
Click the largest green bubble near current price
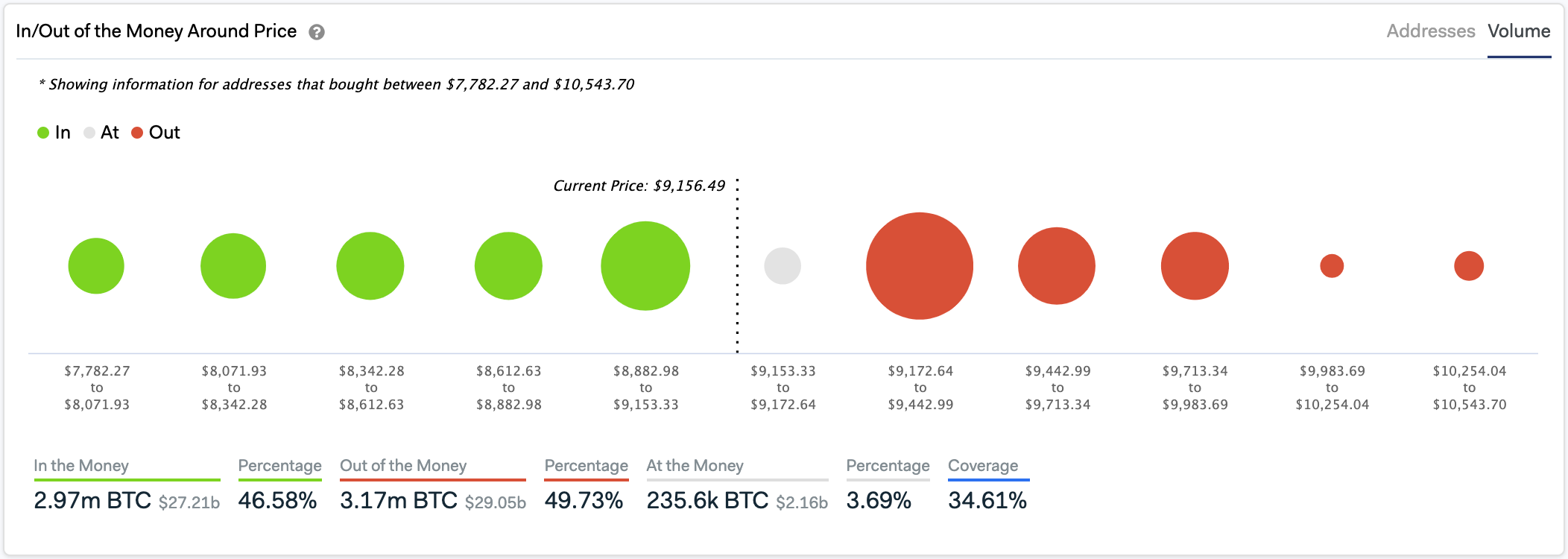tap(645, 266)
